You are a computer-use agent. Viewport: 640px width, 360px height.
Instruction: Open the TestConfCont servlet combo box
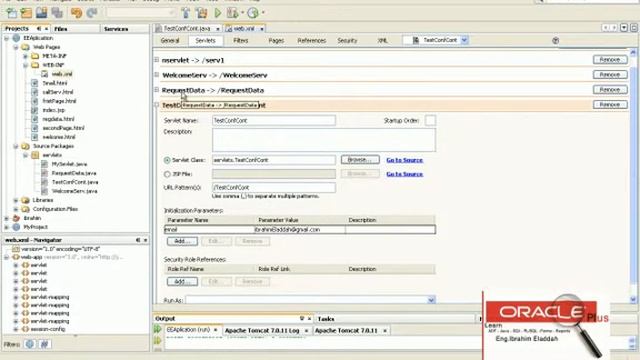pyautogui.click(x=464, y=40)
